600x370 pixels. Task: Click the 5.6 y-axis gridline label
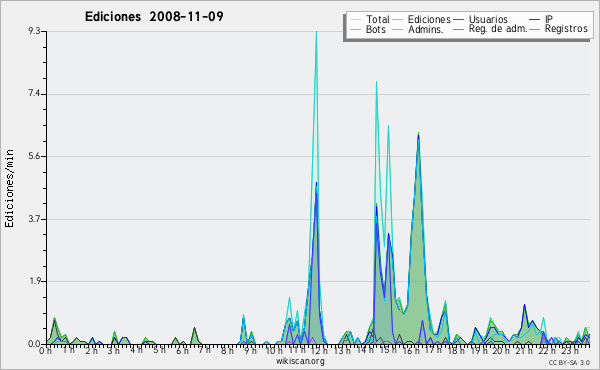pos(34,156)
